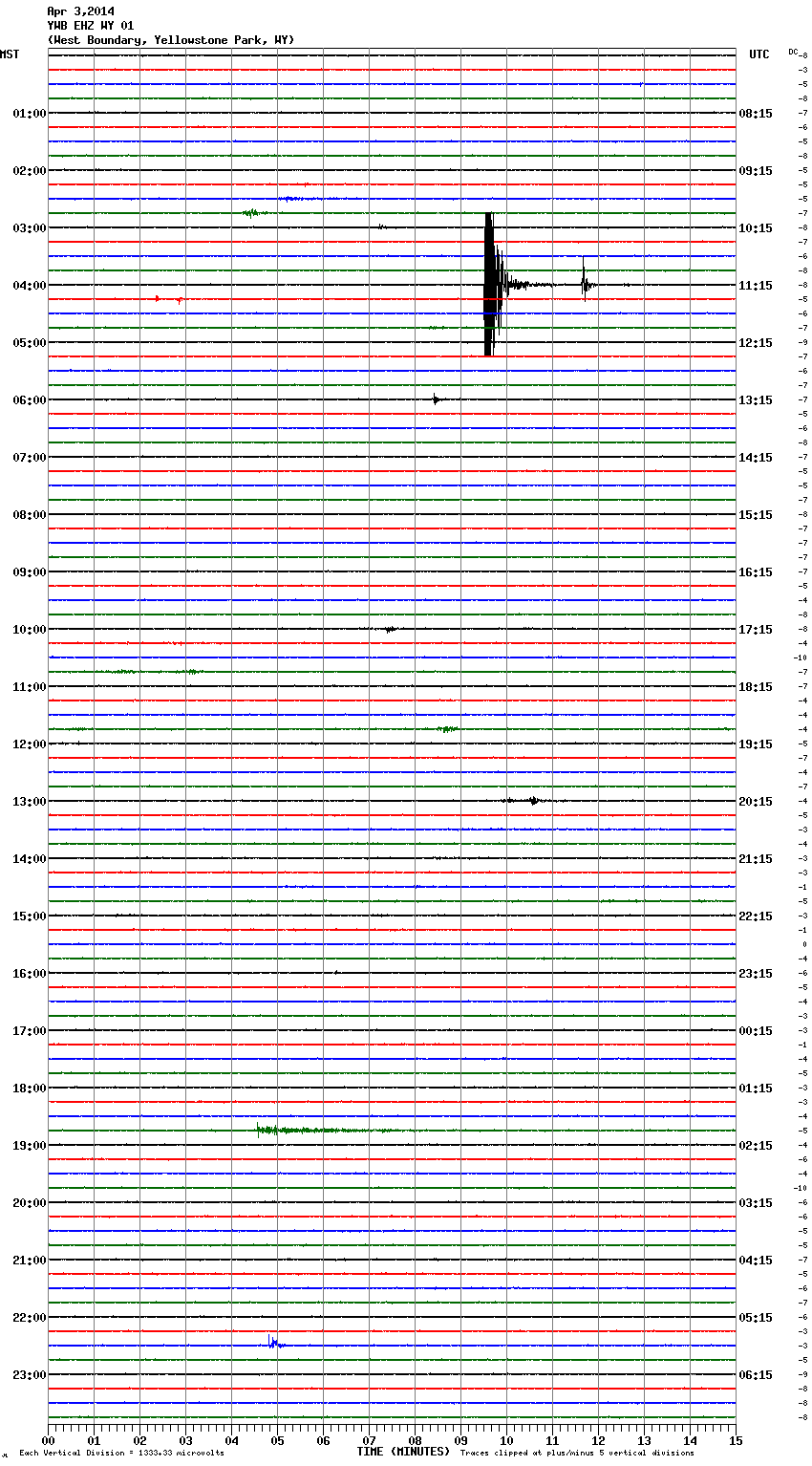The width and height of the screenshot is (812, 1466).
Task: Click the bottom minute-axis tick label "15"
Action: point(736,1440)
